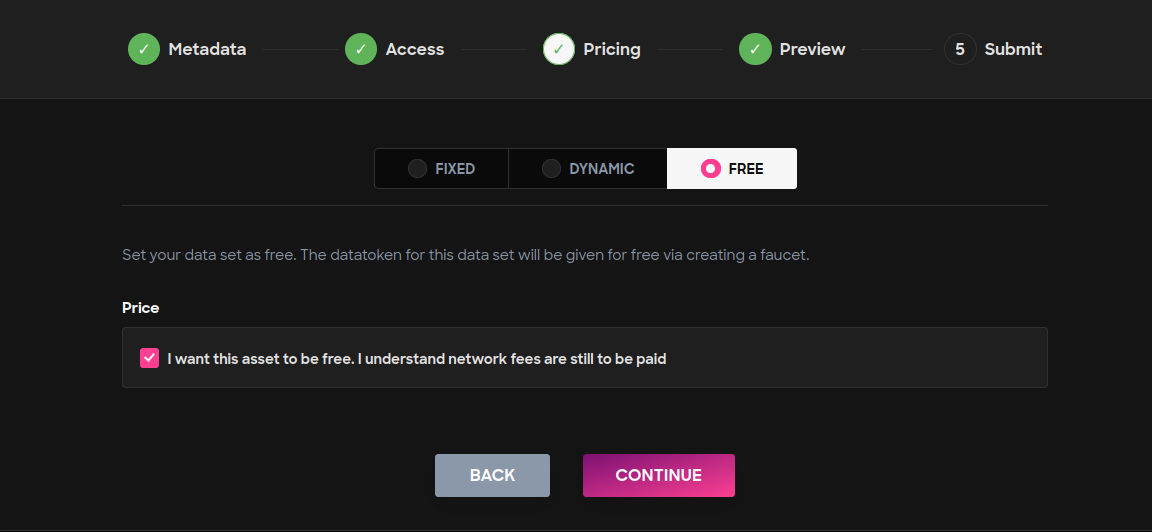Click the green checkmark icon beside Access
Screen dimensions: 1152x532
point(361,49)
